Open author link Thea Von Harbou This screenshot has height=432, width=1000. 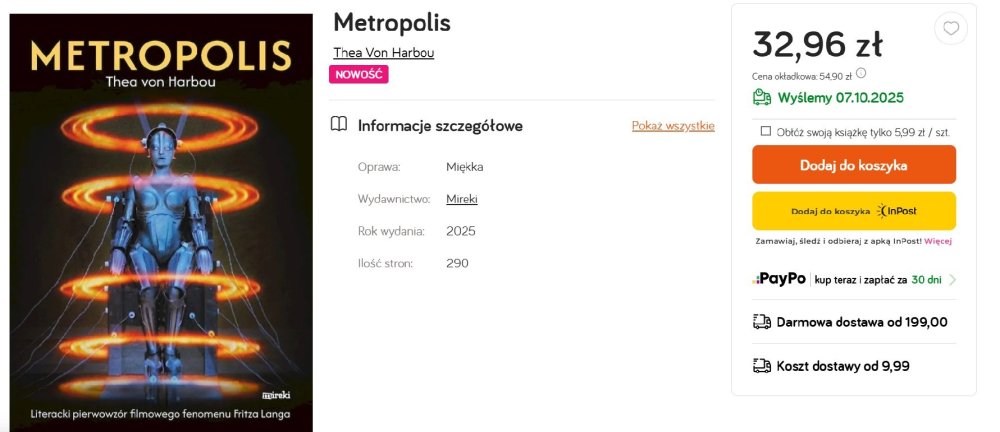coord(383,53)
